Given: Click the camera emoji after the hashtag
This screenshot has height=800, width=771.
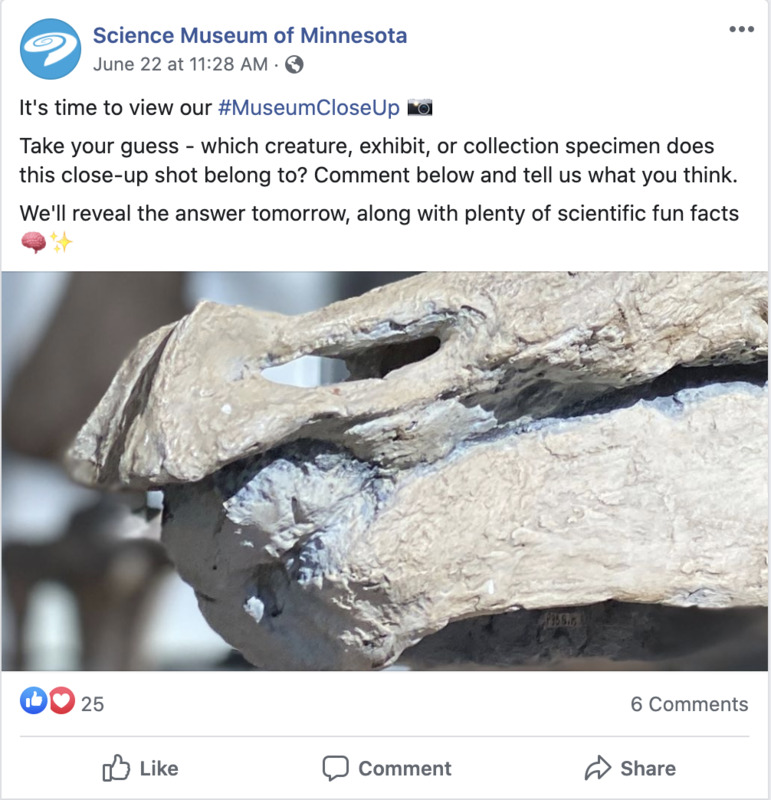Looking at the screenshot, I should (x=419, y=108).
